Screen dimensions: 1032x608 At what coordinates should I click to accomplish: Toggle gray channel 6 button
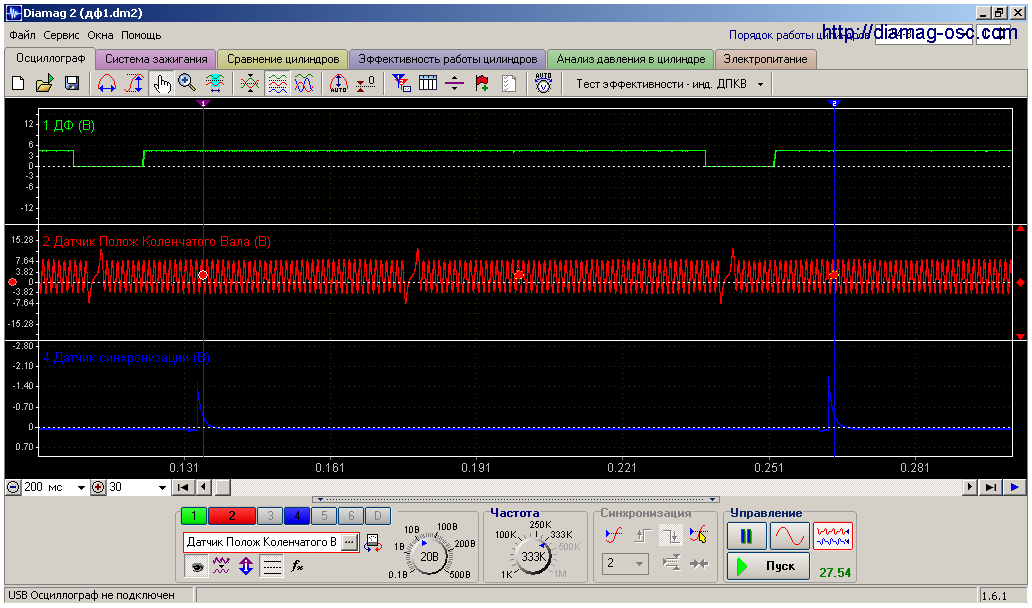(x=351, y=516)
